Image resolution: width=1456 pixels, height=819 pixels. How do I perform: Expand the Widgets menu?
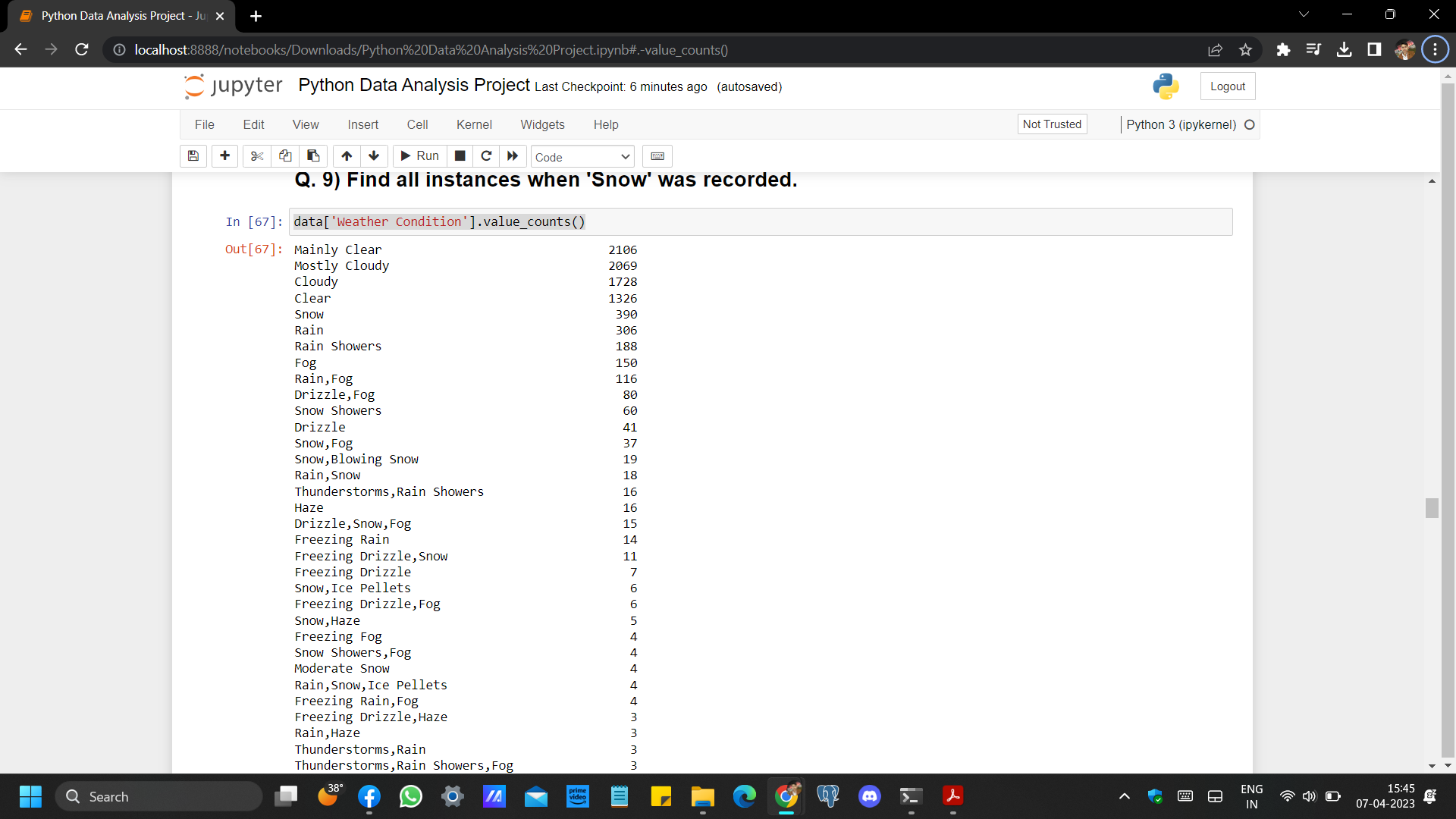click(x=542, y=124)
